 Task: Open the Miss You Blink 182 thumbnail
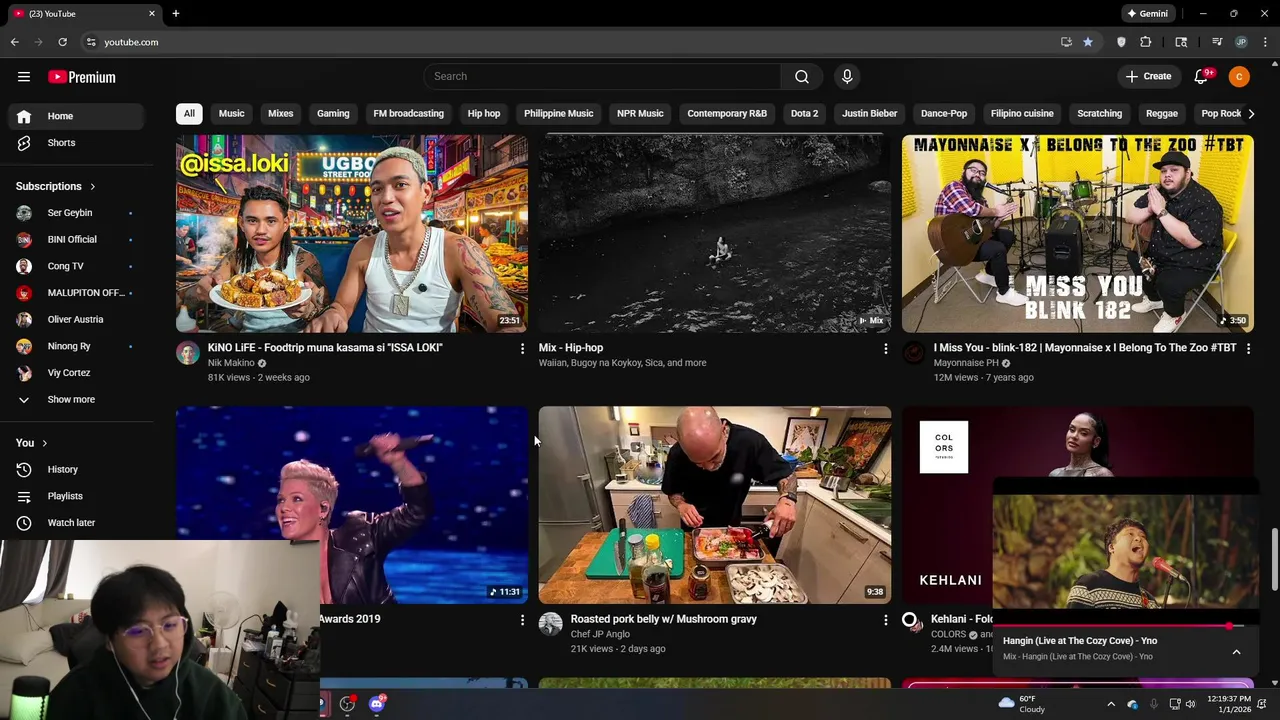tap(1078, 233)
